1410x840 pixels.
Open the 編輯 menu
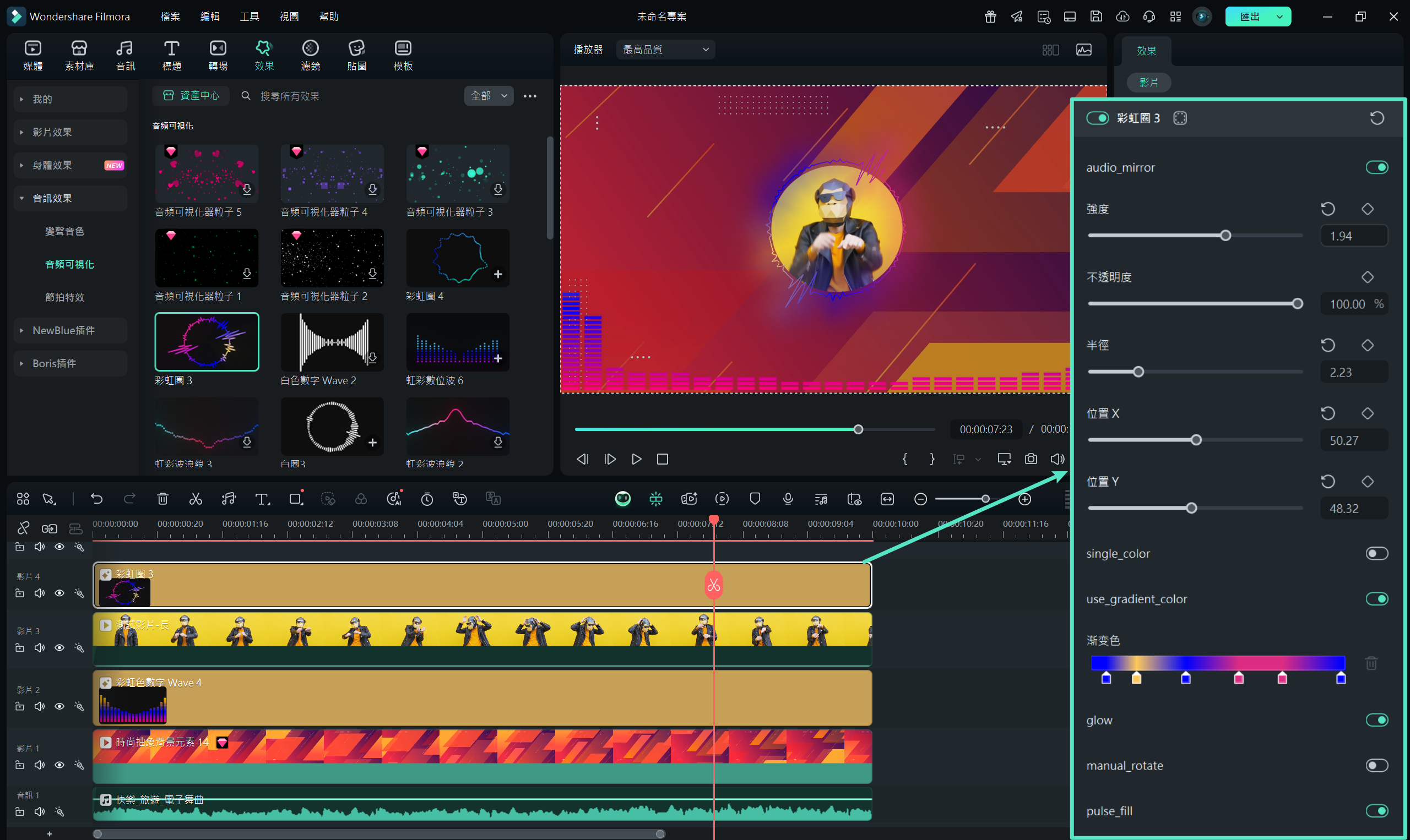[209, 17]
